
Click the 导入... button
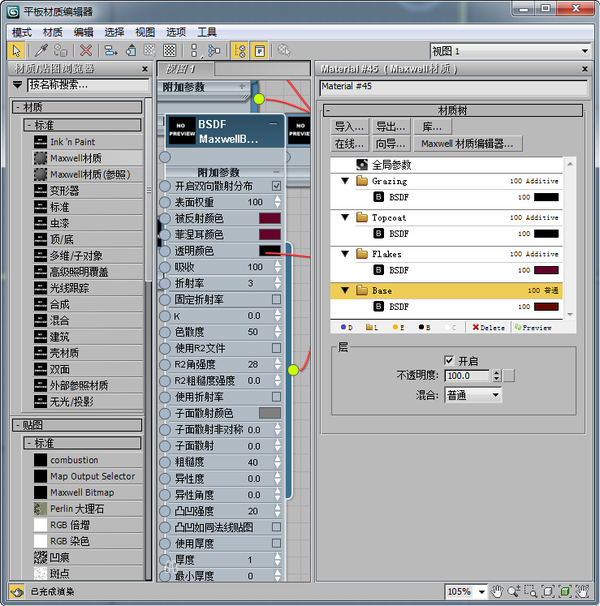coord(349,127)
